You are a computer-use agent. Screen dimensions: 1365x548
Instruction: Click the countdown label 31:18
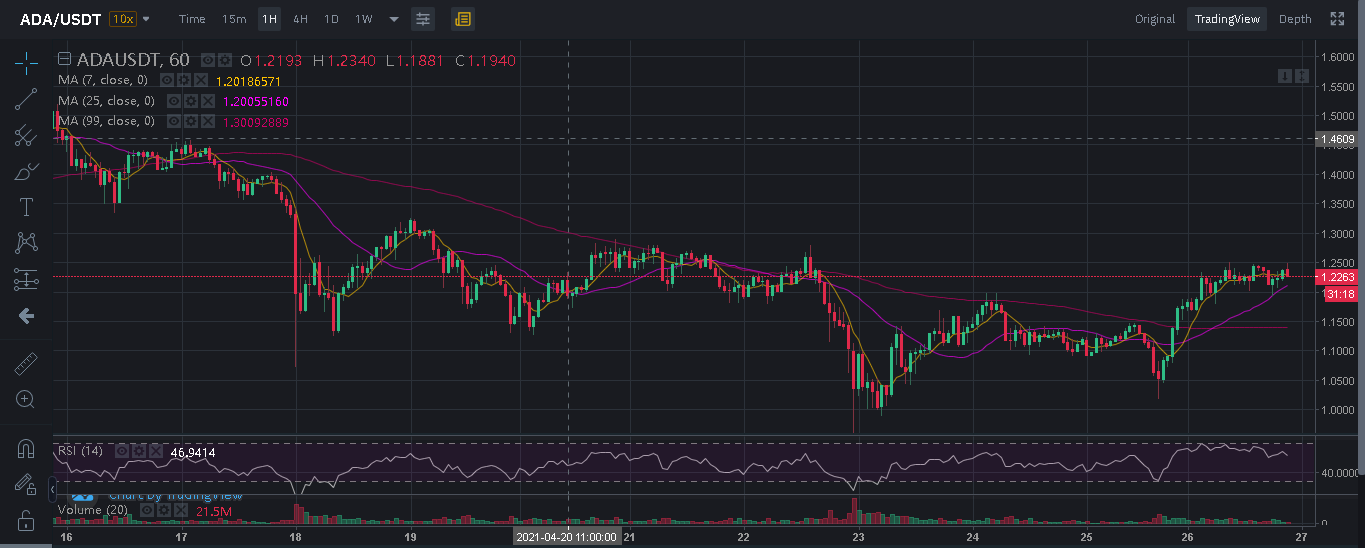1340,294
